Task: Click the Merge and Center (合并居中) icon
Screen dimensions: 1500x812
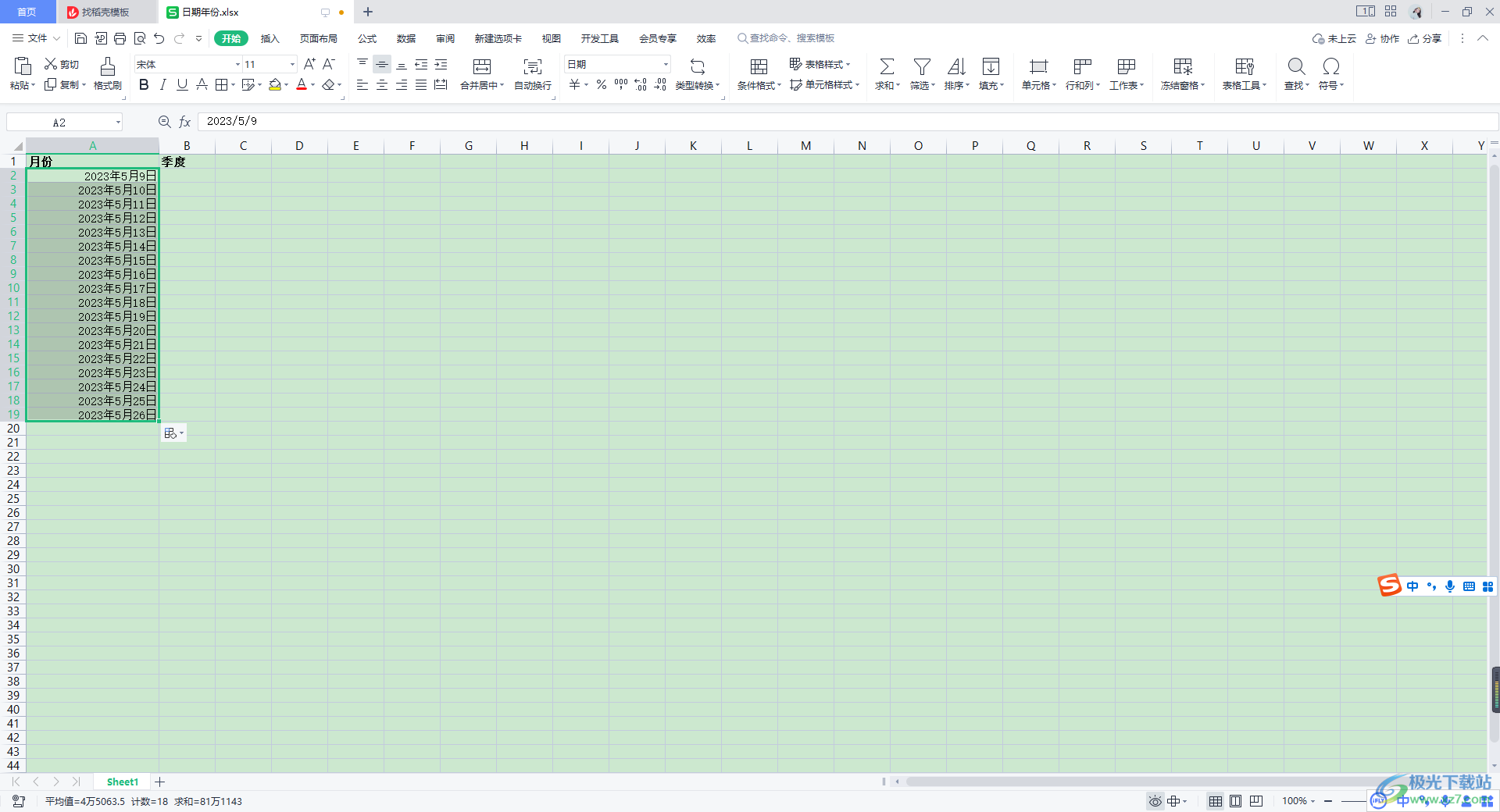Action: [x=482, y=66]
